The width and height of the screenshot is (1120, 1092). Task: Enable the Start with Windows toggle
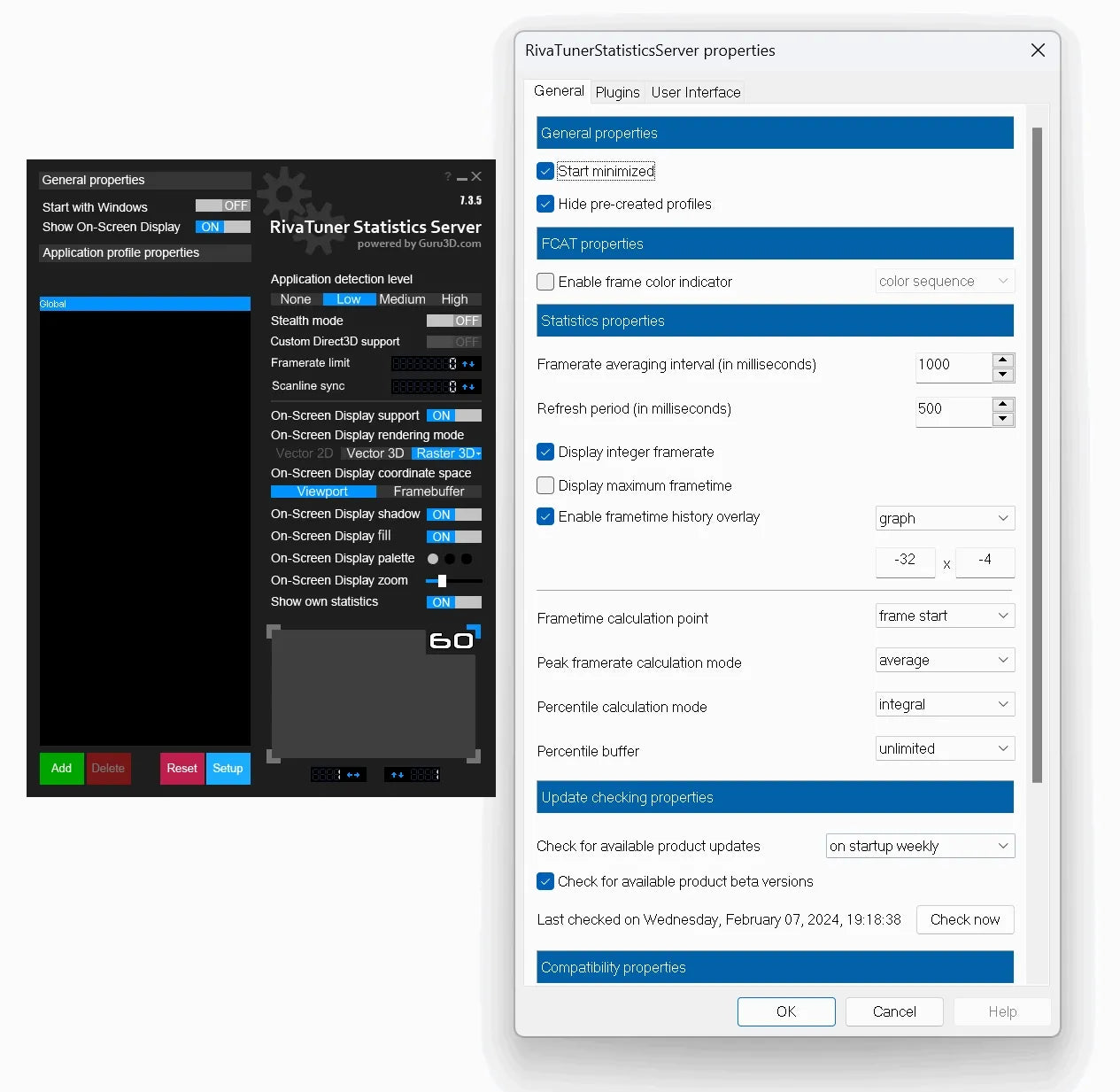[222, 205]
